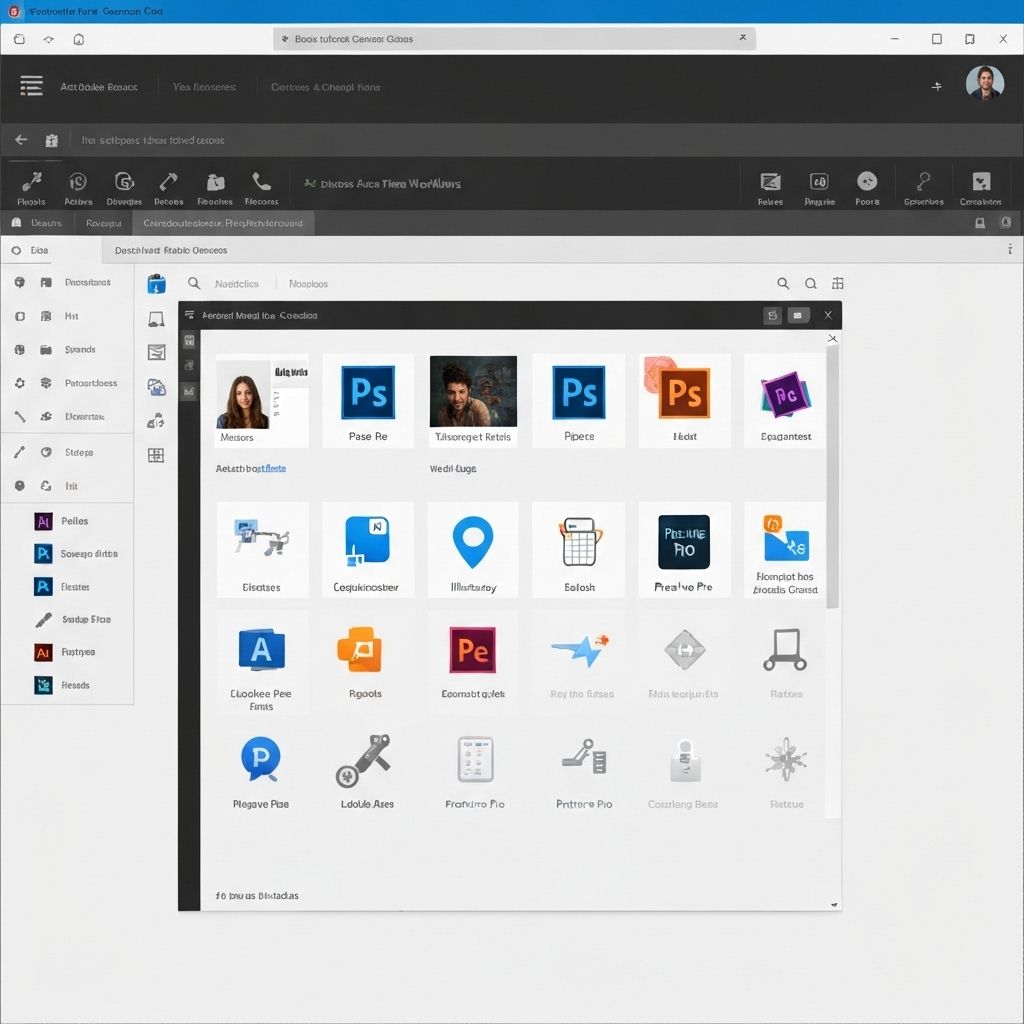Enable the lock icon at the panel's right edge
Image resolution: width=1024 pixels, height=1024 pixels.
coord(1008,222)
